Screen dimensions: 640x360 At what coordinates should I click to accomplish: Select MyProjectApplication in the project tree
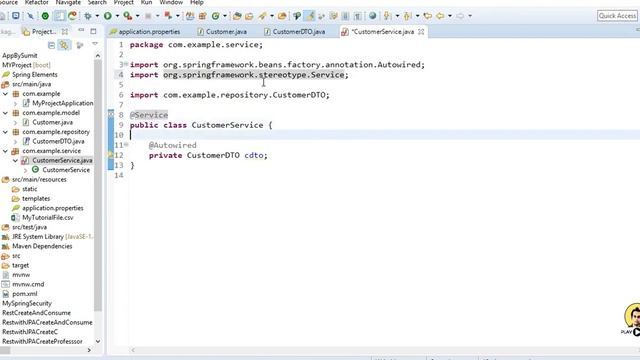tap(58, 103)
